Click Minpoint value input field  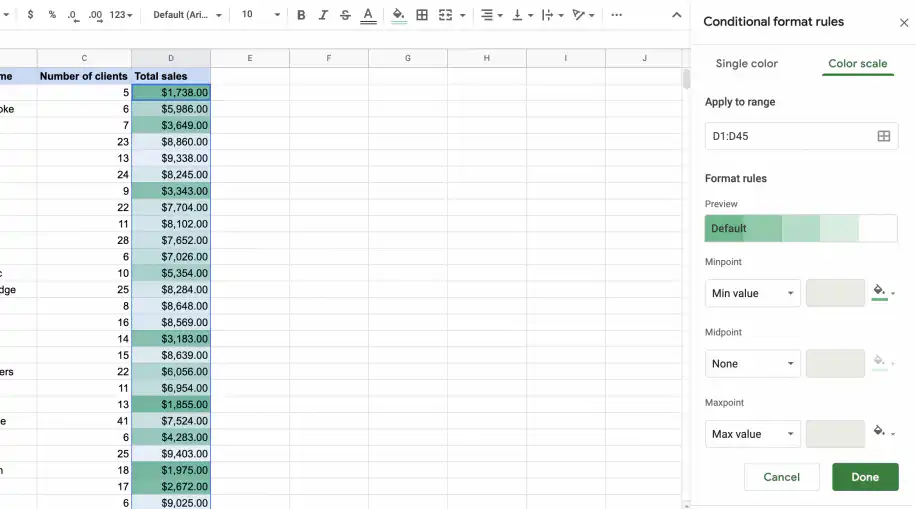pyautogui.click(x=835, y=293)
